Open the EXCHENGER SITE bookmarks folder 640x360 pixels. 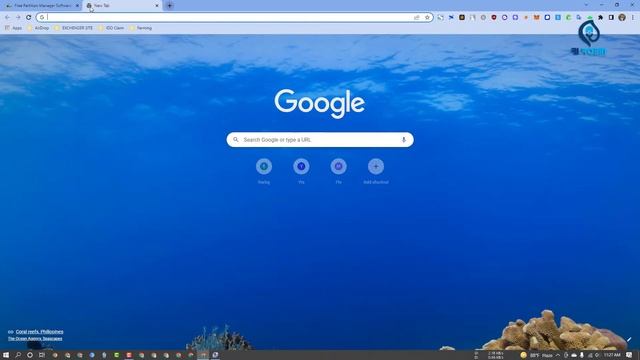pos(74,28)
